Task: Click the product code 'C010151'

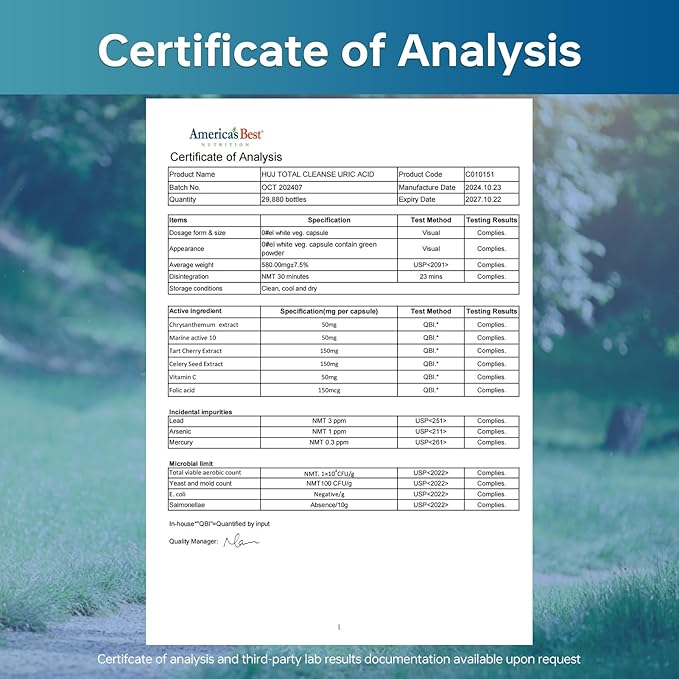Action: 479,174
